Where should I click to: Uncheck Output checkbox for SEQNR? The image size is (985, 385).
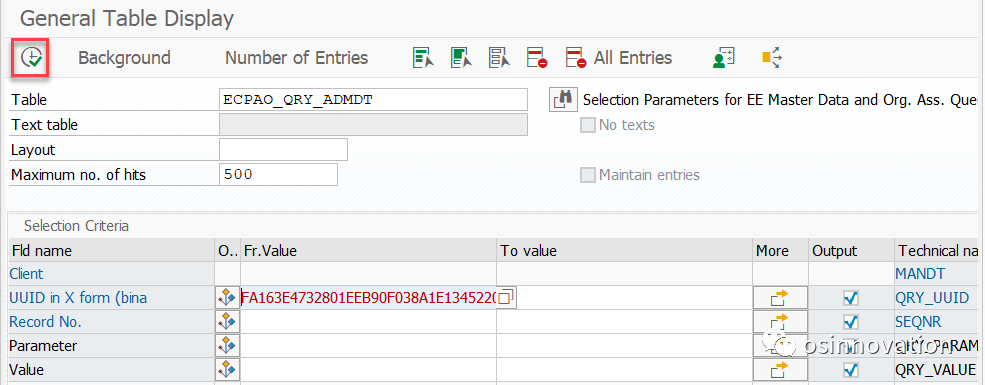(x=851, y=322)
